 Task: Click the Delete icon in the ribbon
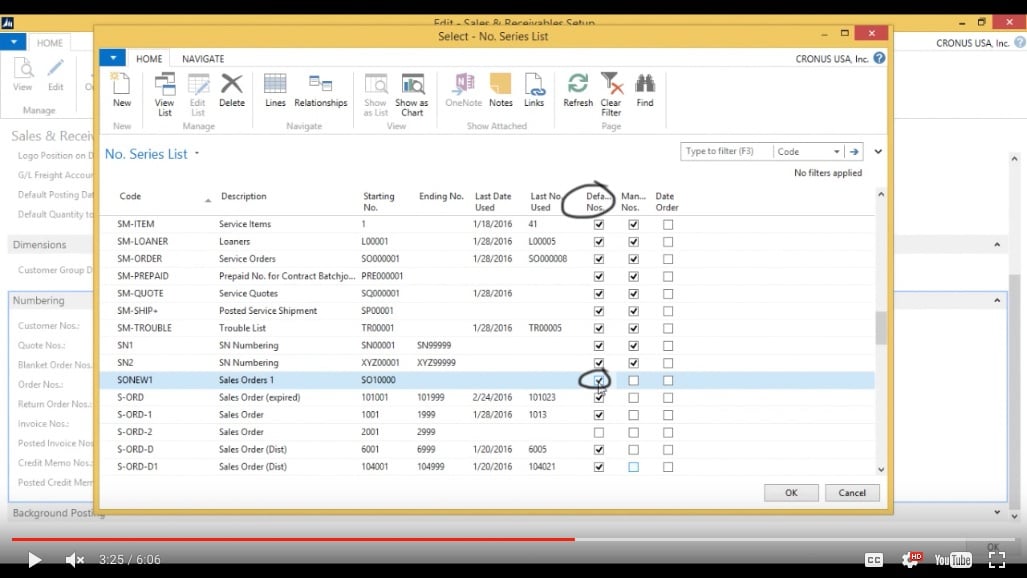[x=232, y=90]
